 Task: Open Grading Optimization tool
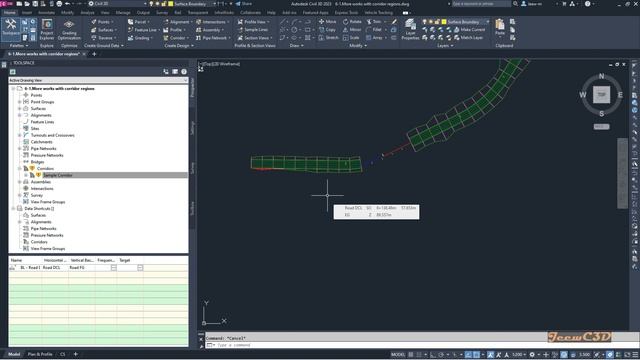[69, 29]
